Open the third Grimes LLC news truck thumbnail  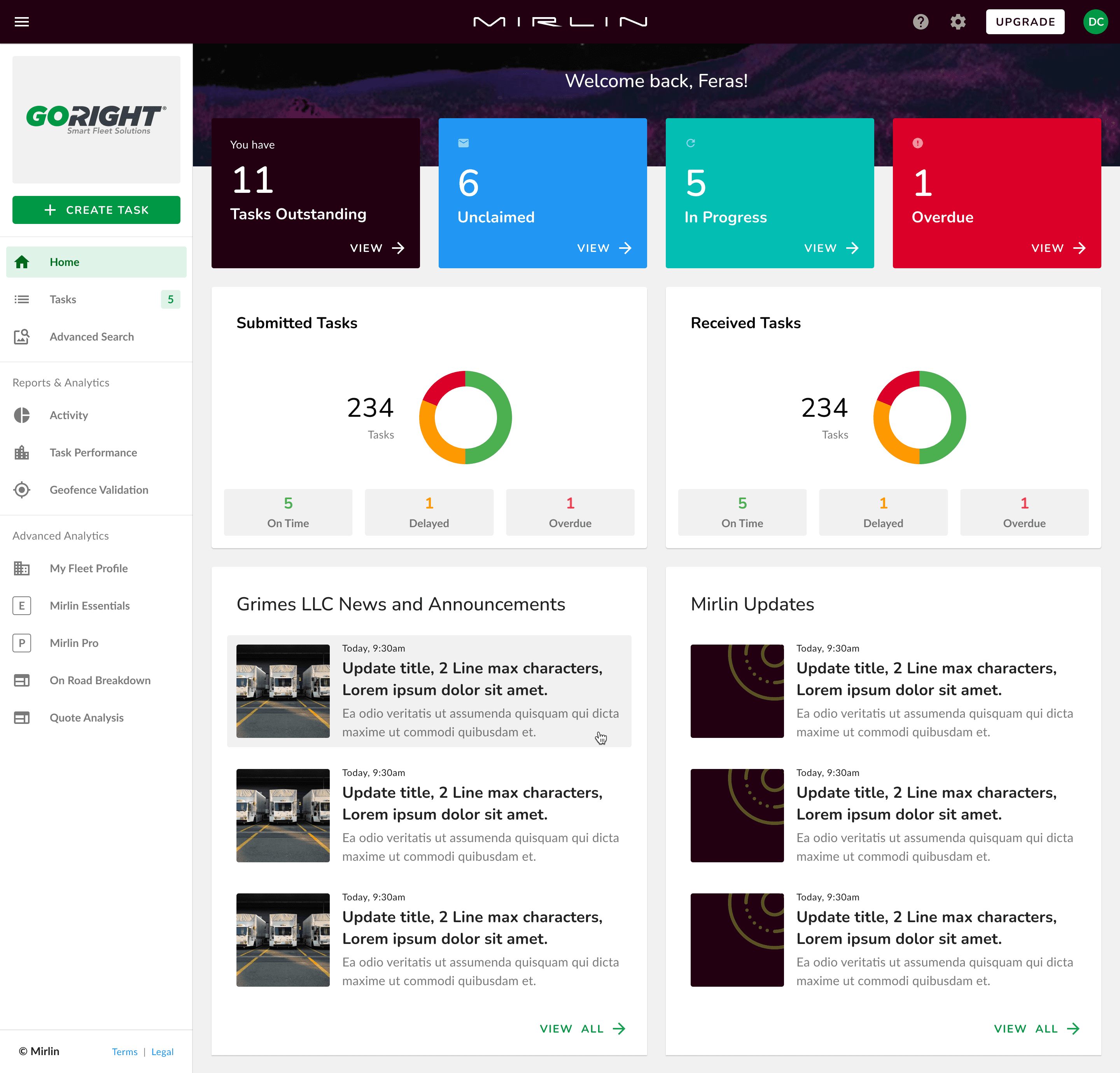click(x=283, y=940)
